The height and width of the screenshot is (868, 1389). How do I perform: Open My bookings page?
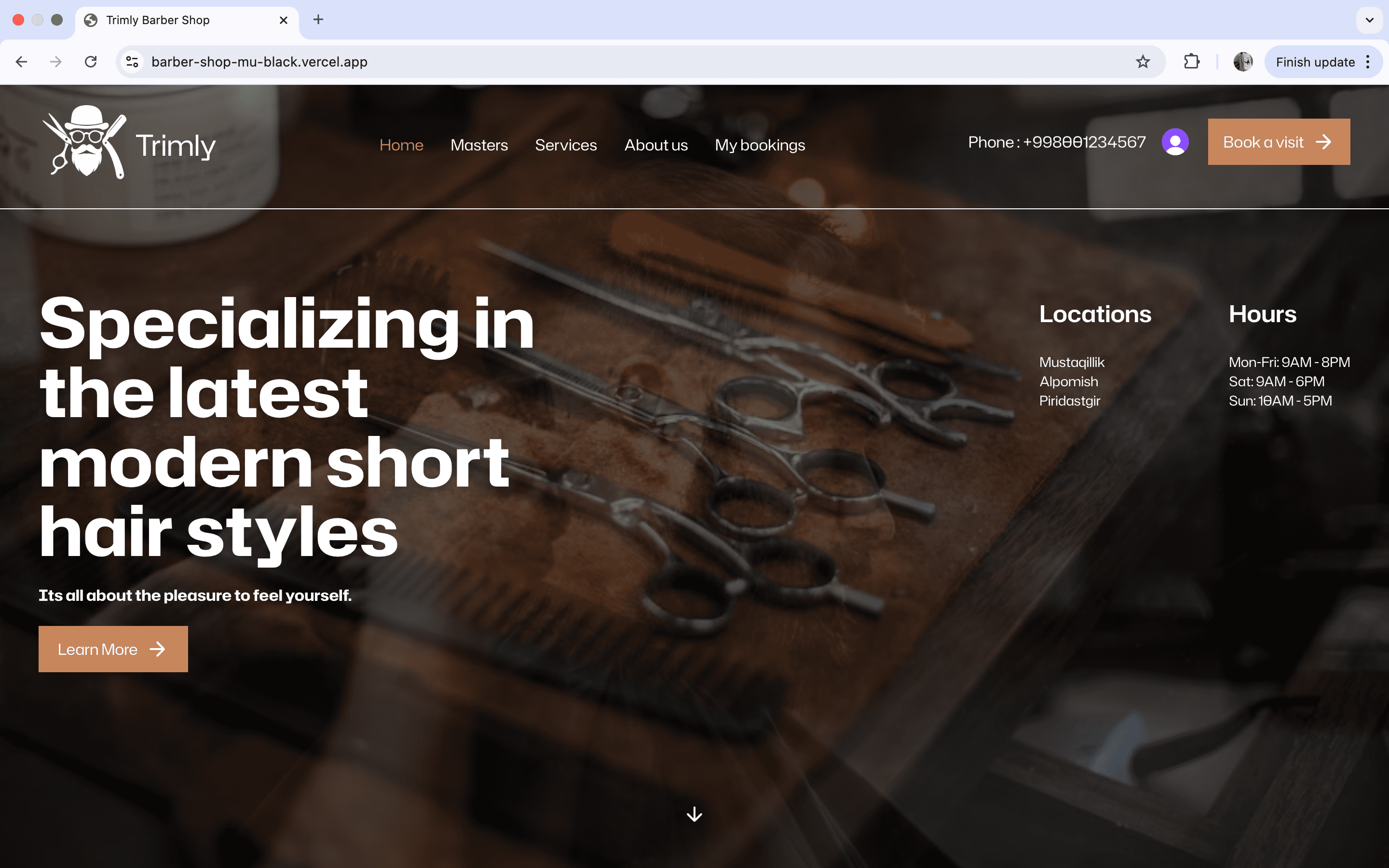759,145
